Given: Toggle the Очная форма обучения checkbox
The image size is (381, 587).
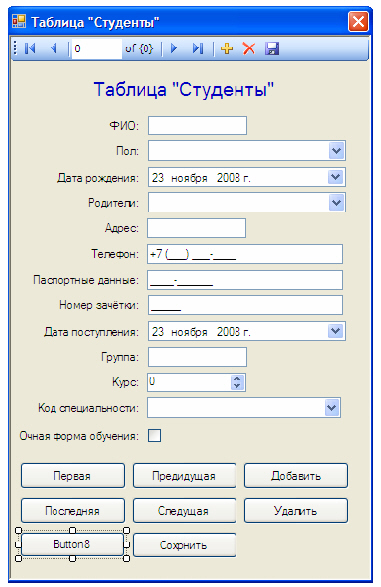Looking at the screenshot, I should point(155,436).
